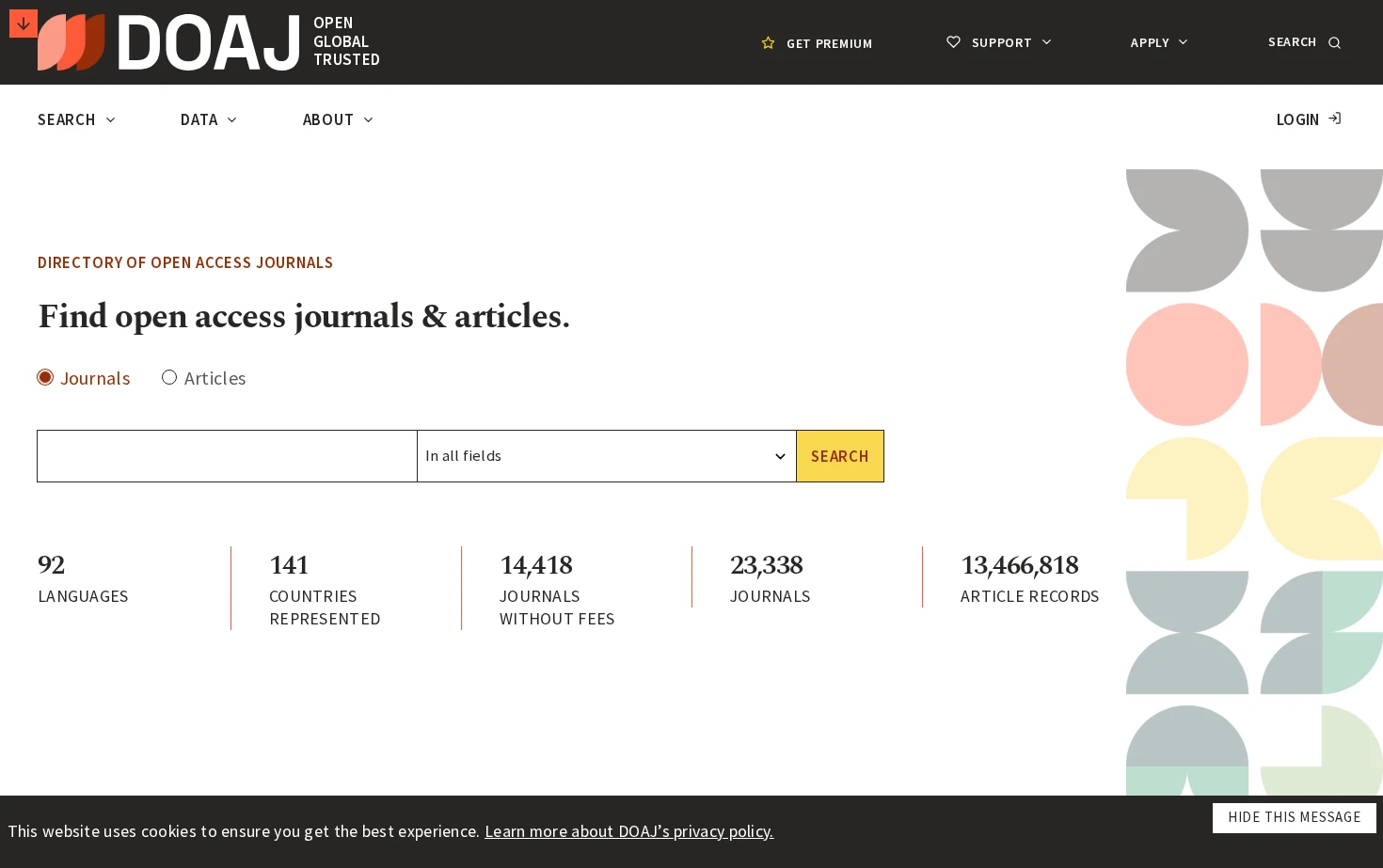Expand the Apply menu chevron
The height and width of the screenshot is (868, 1383).
[1183, 42]
